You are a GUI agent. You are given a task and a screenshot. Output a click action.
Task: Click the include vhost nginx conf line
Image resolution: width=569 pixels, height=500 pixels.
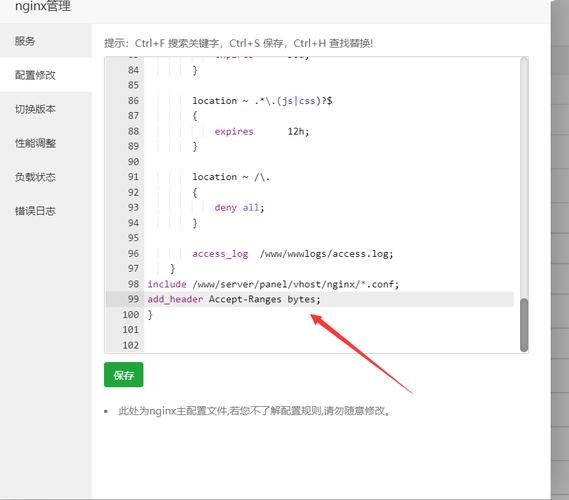273,284
